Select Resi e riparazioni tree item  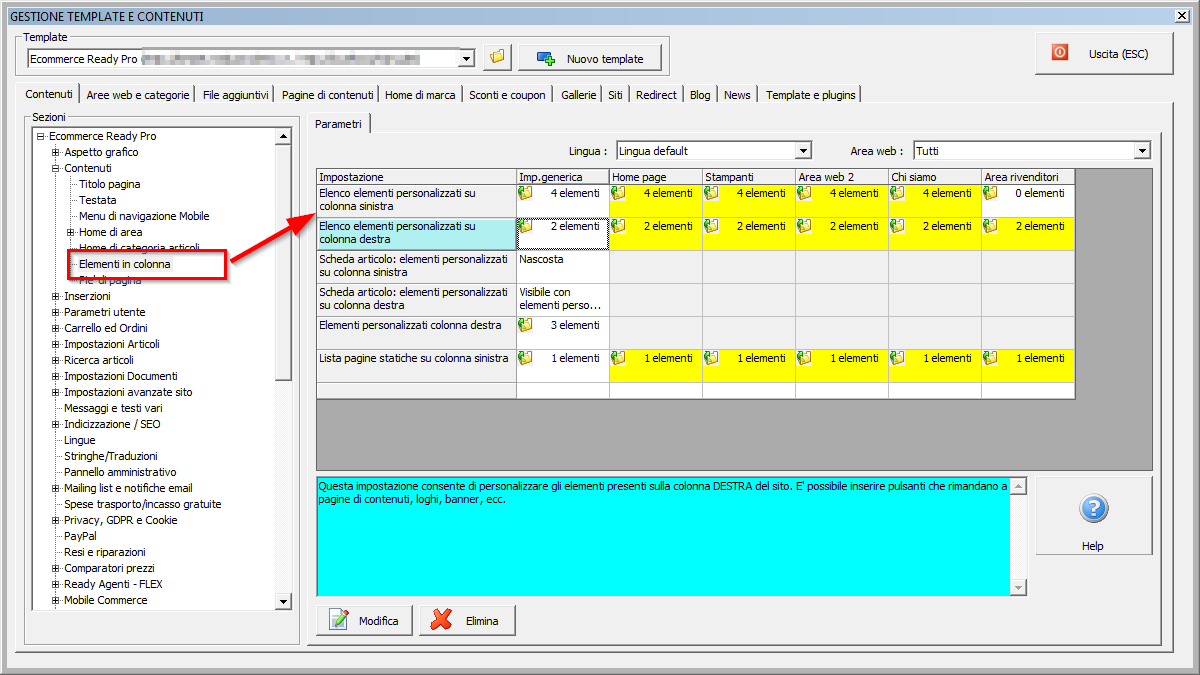coord(105,552)
